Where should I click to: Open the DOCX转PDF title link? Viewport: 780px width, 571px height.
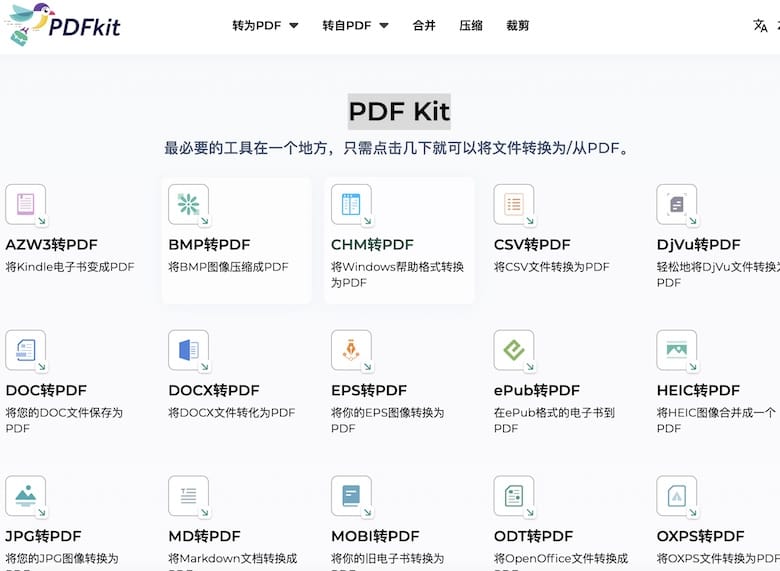(x=214, y=390)
